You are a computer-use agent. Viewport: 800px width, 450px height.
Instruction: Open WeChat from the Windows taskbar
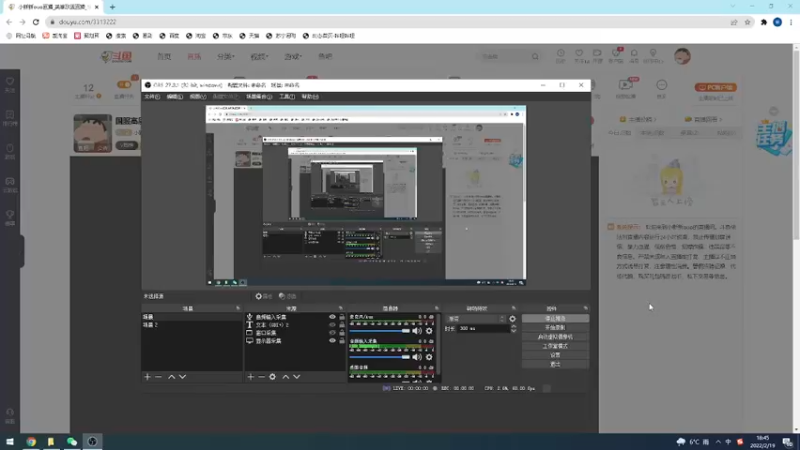point(72,441)
